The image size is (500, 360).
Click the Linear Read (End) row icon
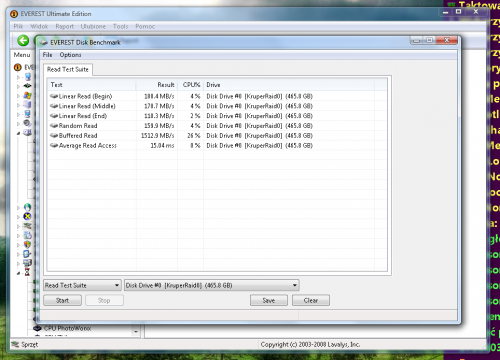(x=54, y=116)
